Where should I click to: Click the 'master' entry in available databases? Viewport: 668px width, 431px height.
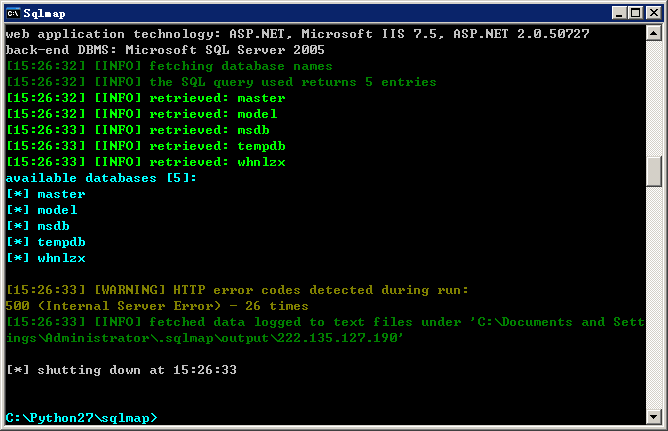point(61,194)
